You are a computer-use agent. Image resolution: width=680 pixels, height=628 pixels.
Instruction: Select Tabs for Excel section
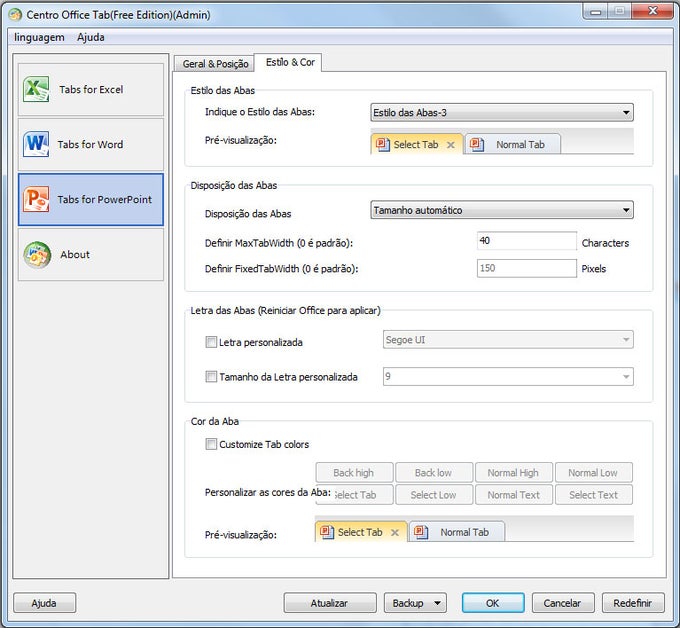coord(91,89)
